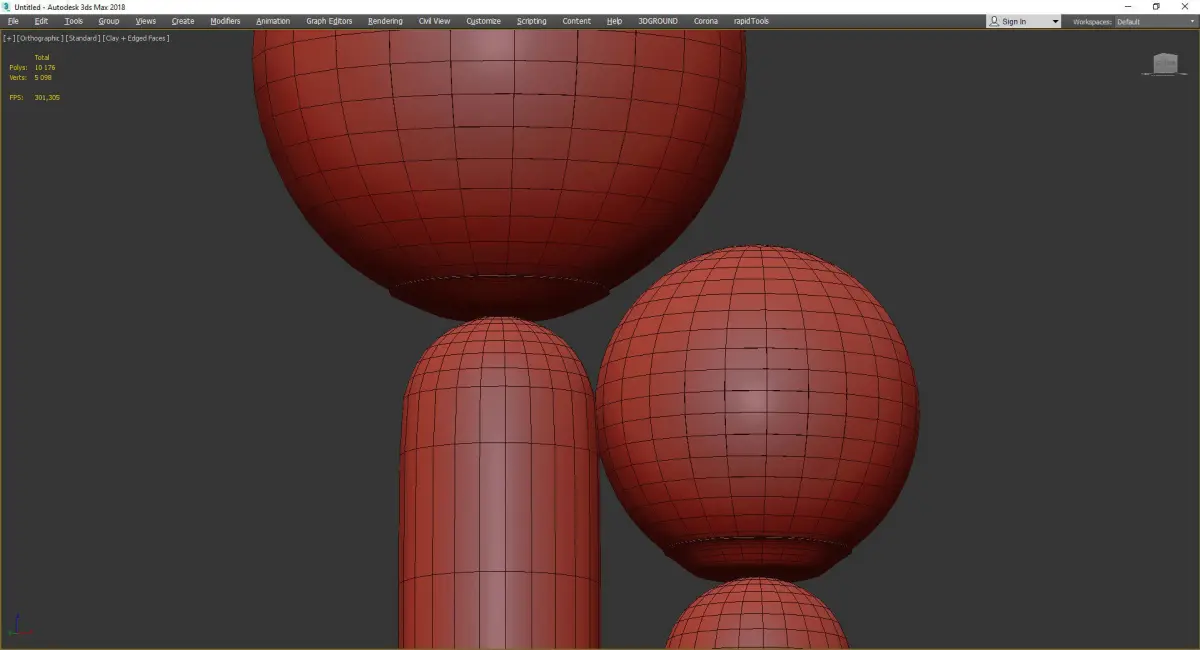Click the Verts count statistic

30,77
